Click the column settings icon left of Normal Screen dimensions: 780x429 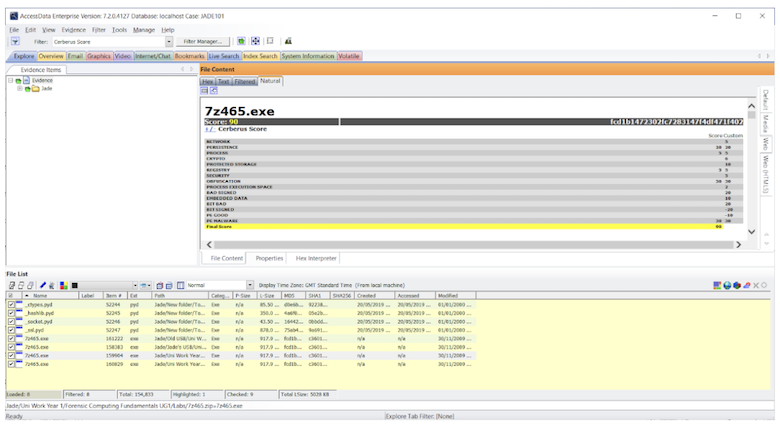pos(181,285)
